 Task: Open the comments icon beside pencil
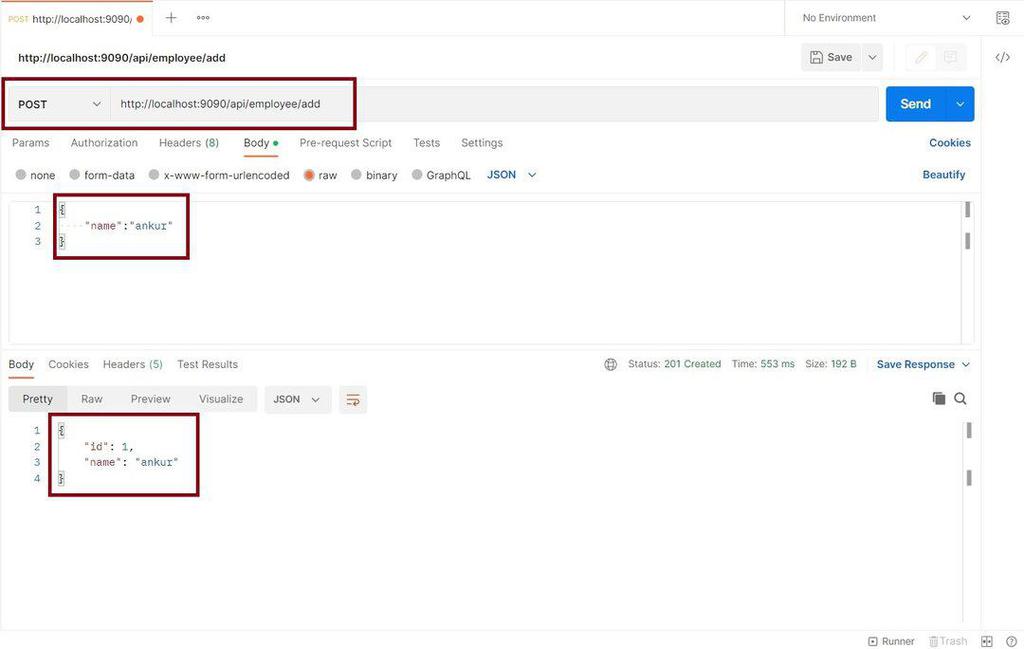click(951, 57)
